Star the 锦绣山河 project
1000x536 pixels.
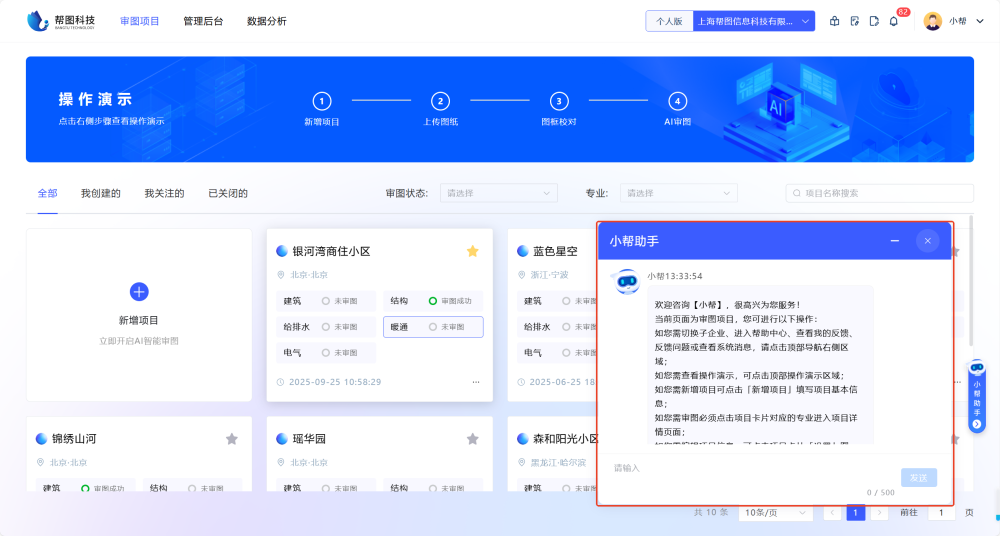[232, 439]
